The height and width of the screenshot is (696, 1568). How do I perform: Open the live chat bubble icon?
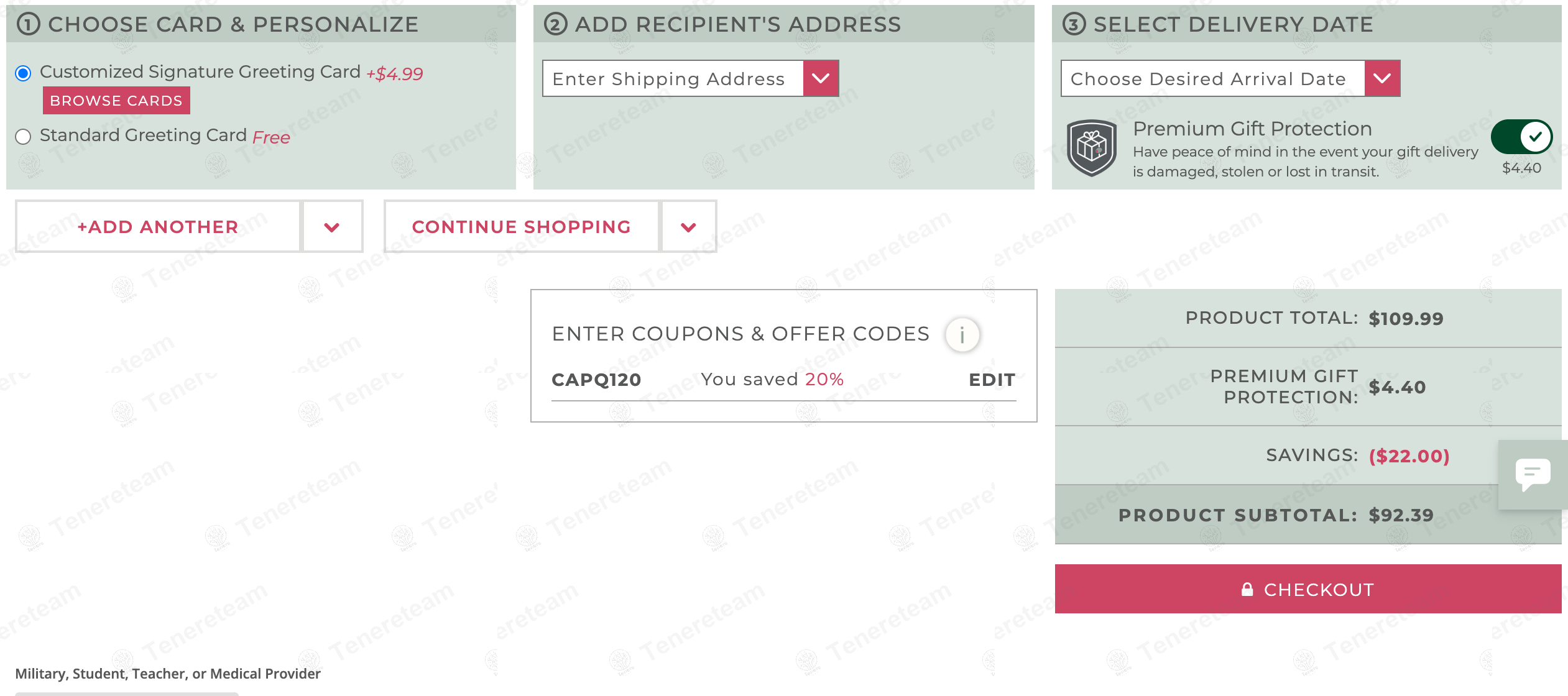click(1533, 475)
